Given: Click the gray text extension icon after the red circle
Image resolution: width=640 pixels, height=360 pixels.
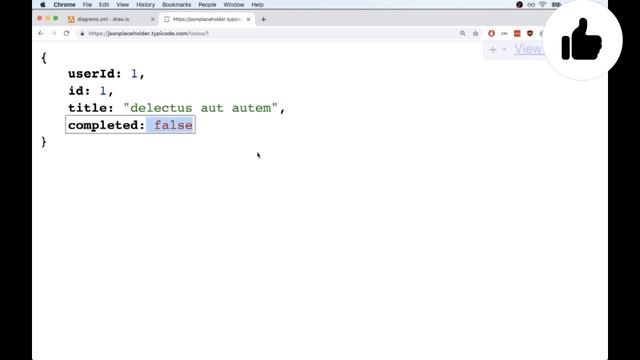Looking at the screenshot, I should (x=504, y=33).
